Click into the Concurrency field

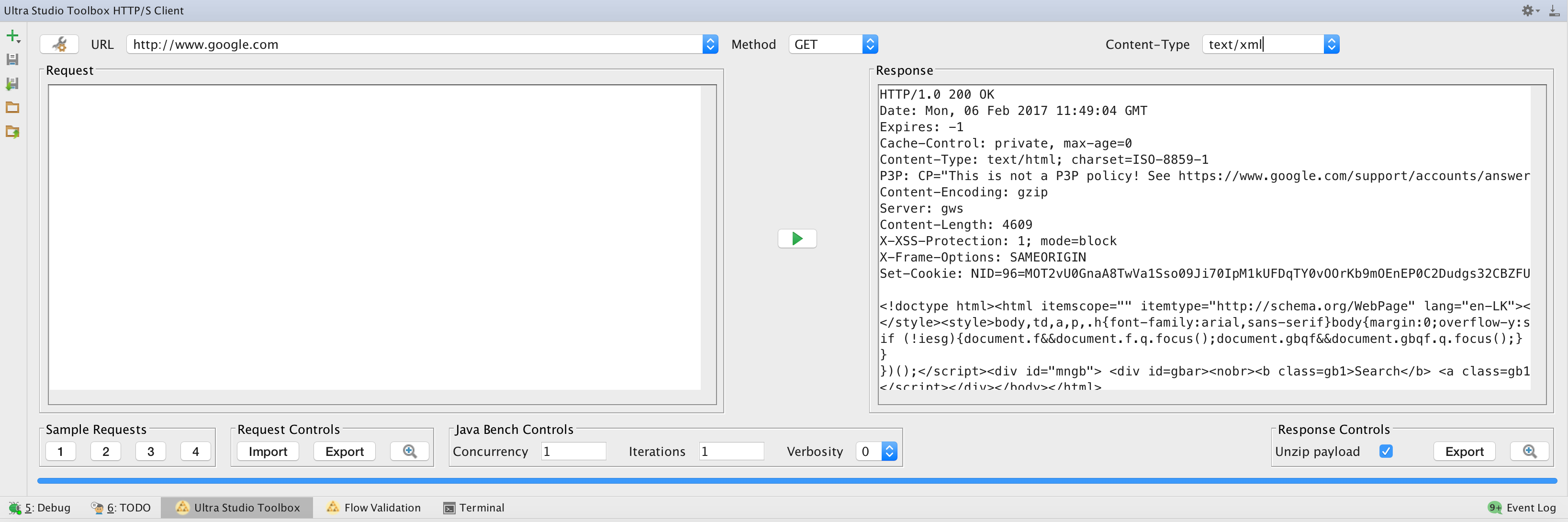pyautogui.click(x=573, y=451)
